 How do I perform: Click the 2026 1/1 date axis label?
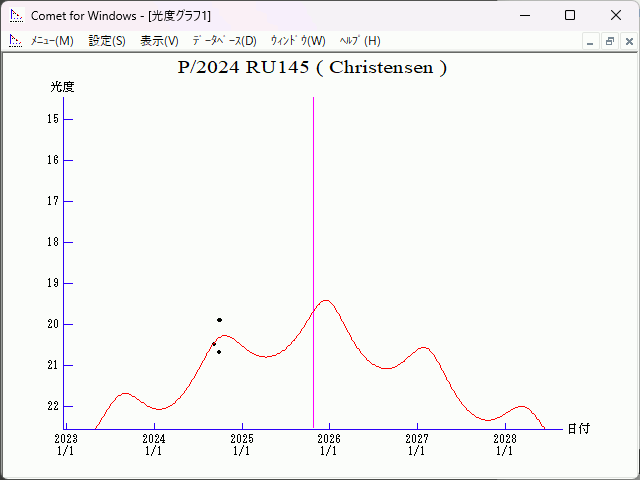pyautogui.click(x=329, y=444)
